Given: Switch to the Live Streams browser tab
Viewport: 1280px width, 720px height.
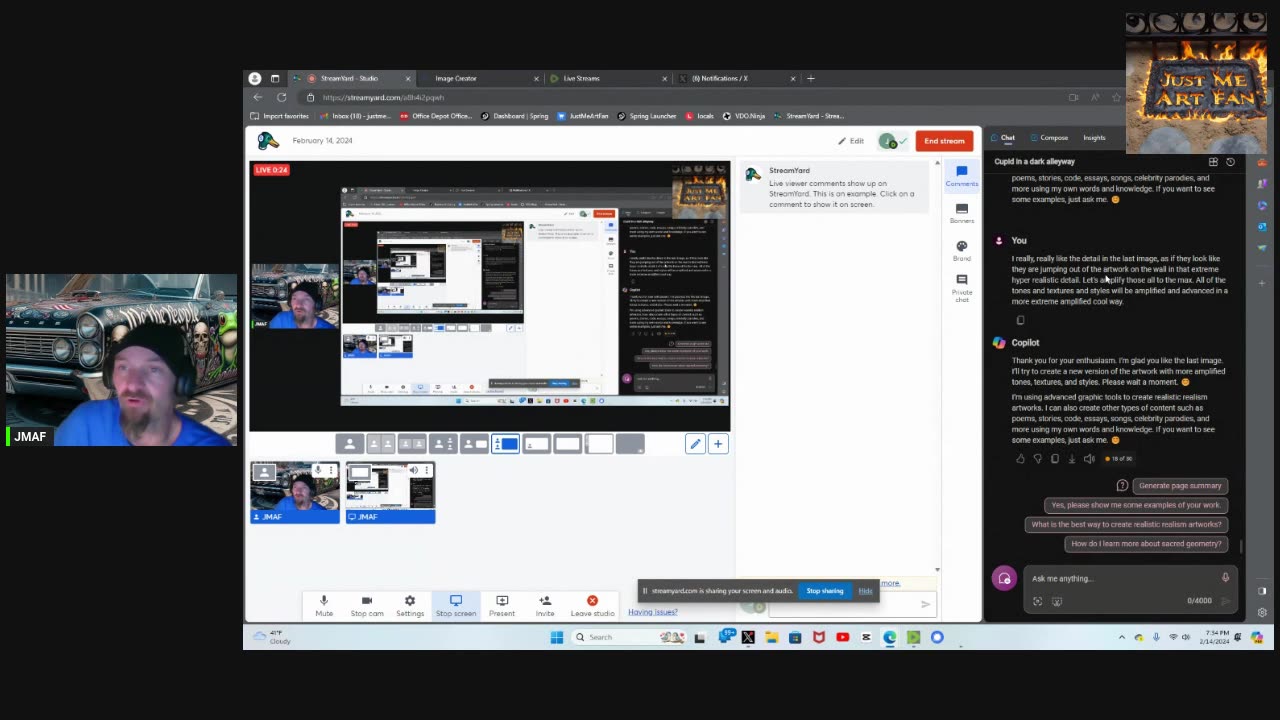Looking at the screenshot, I should coord(606,78).
